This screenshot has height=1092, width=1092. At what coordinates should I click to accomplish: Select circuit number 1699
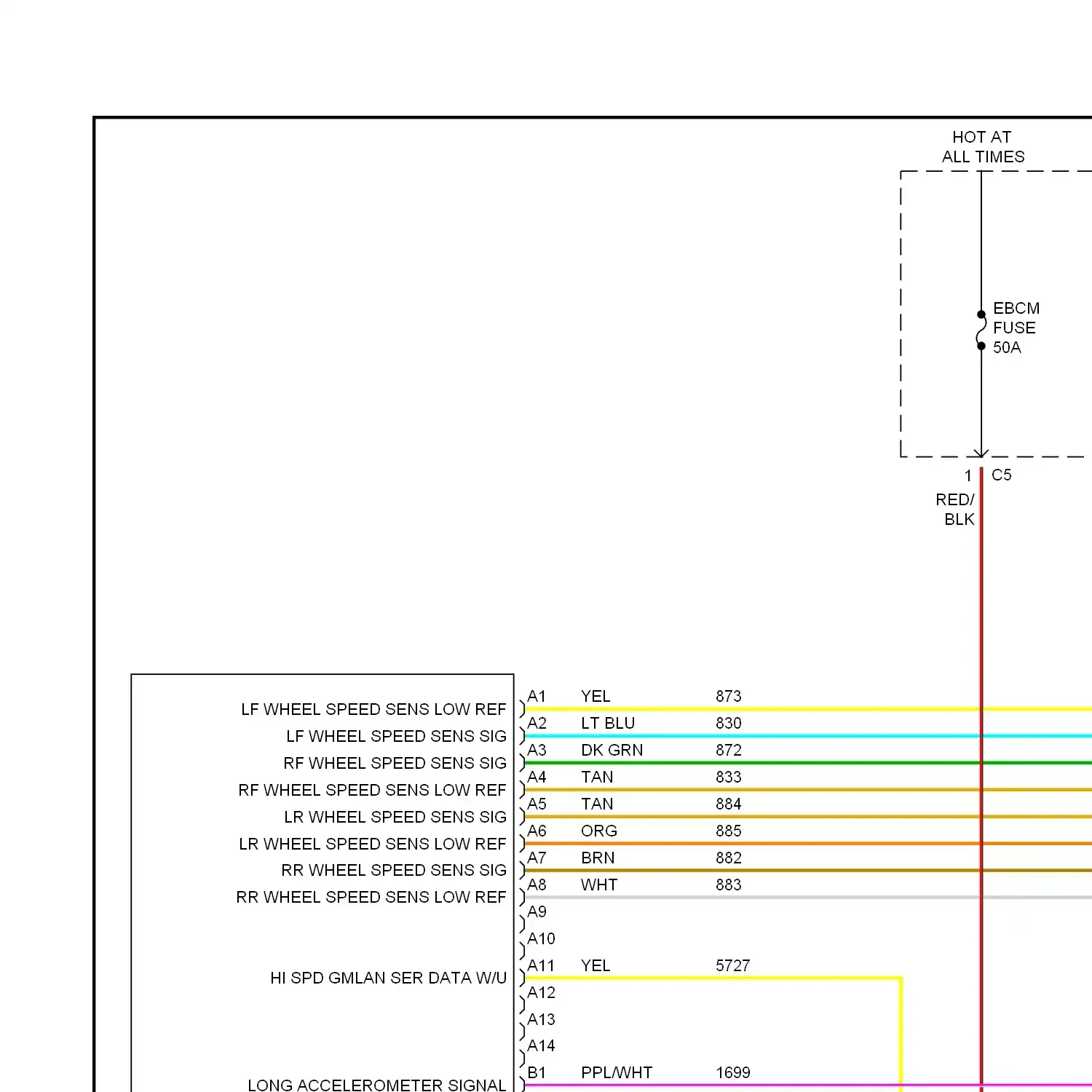pos(732,1072)
